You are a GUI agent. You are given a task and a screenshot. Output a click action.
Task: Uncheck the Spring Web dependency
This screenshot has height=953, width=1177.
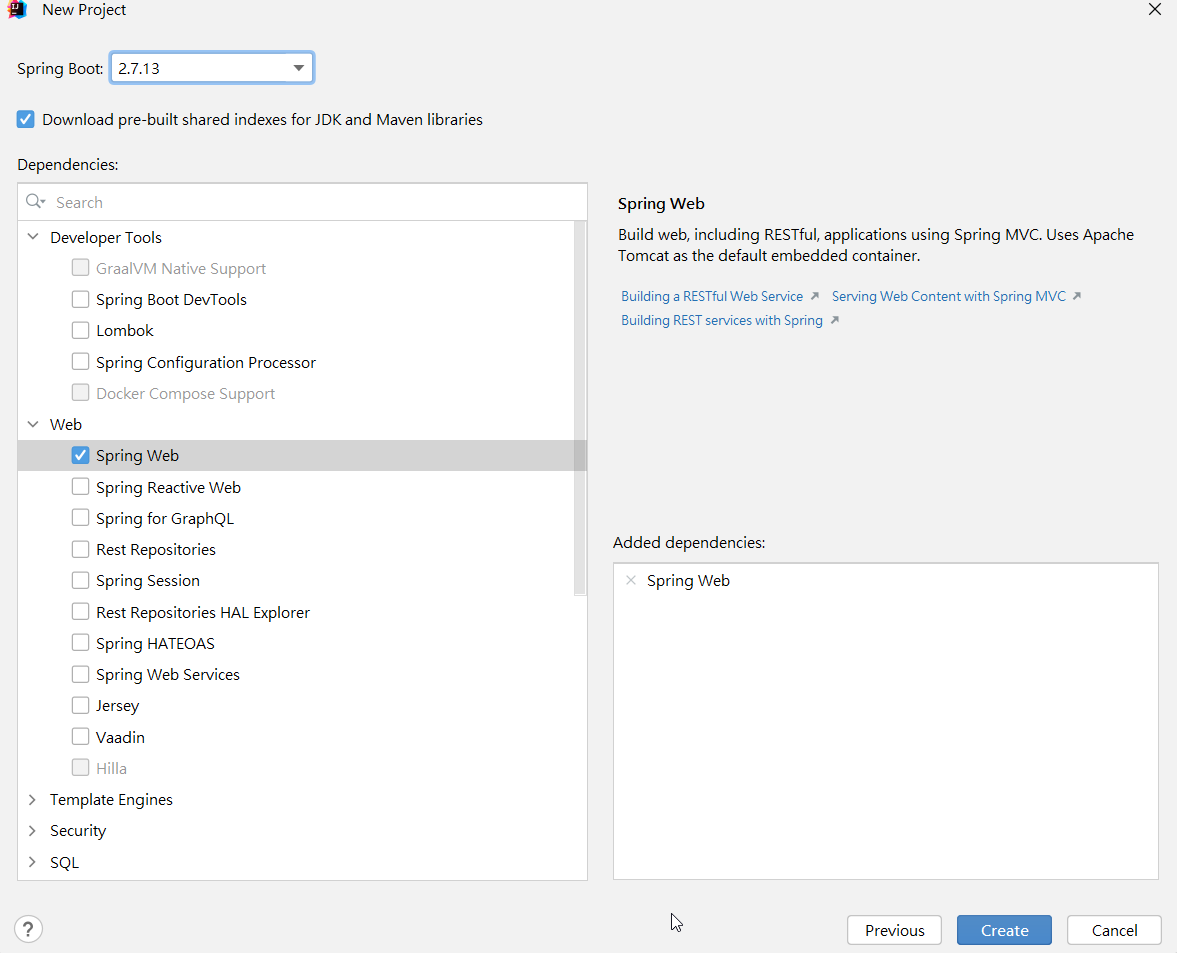(80, 455)
